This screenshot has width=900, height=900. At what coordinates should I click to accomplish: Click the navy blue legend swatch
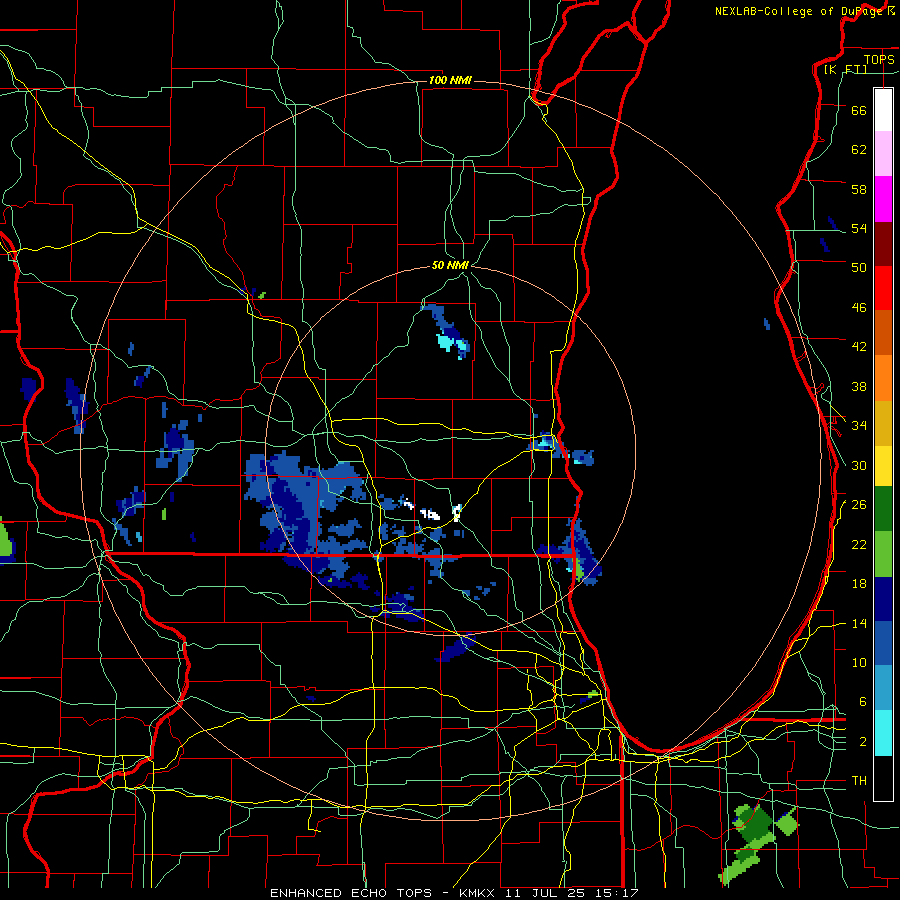(883, 599)
